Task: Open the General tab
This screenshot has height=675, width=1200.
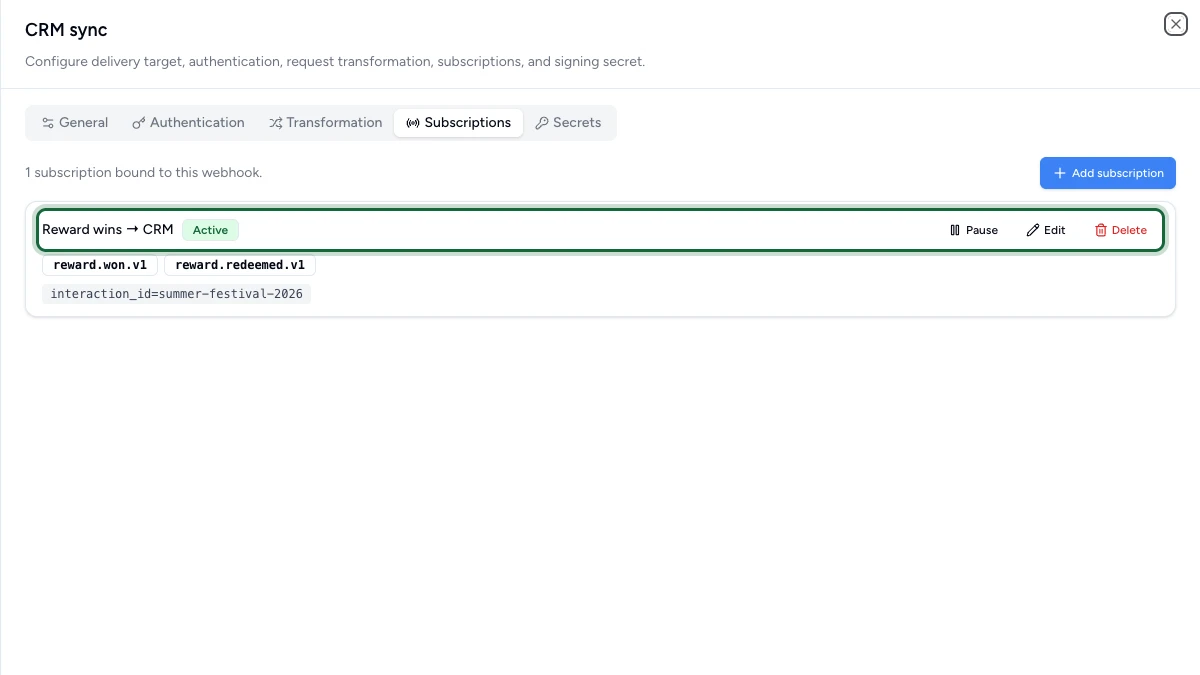Action: [x=75, y=123]
